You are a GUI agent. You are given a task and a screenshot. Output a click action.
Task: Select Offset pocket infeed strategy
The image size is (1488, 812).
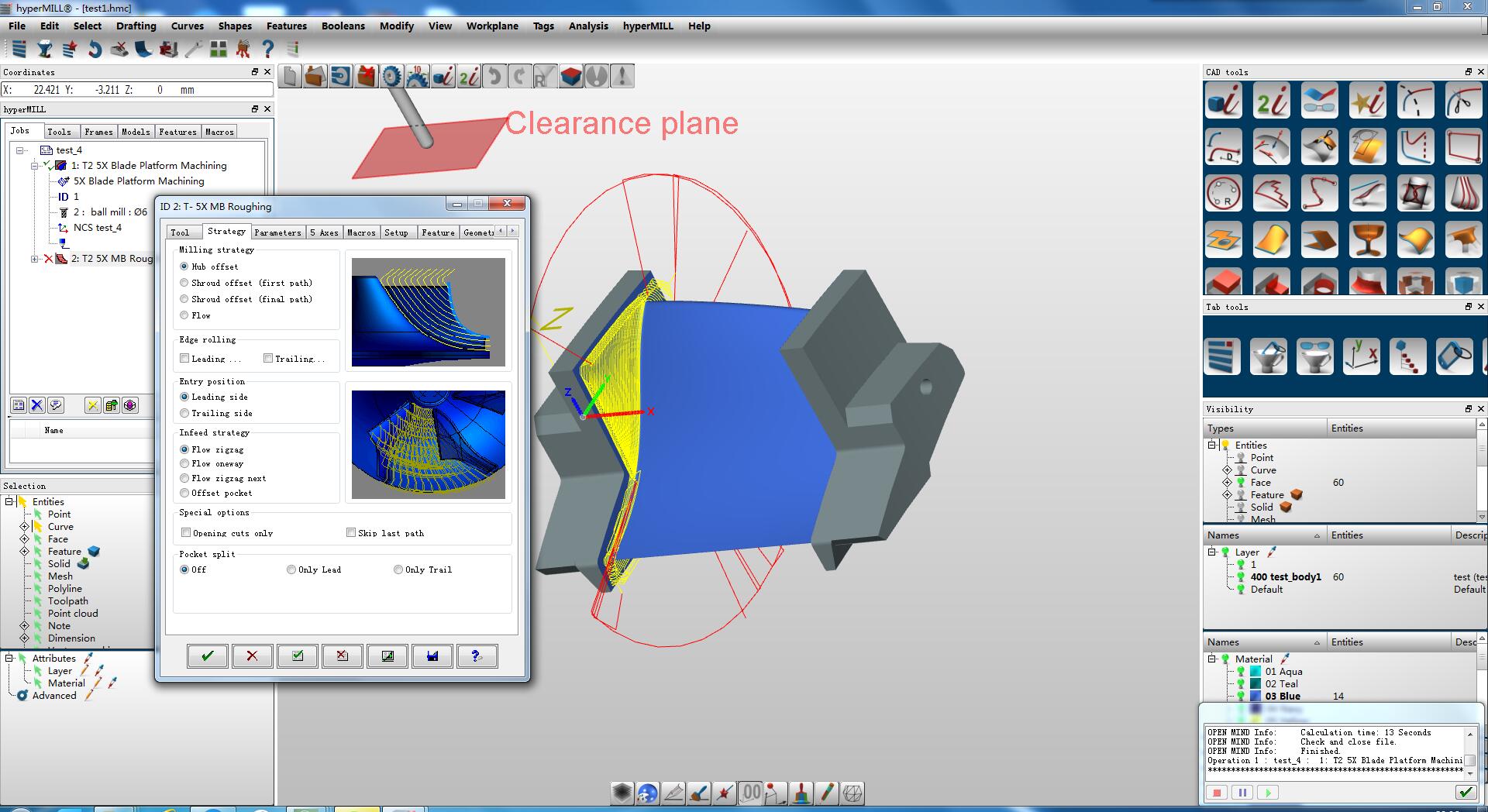184,494
